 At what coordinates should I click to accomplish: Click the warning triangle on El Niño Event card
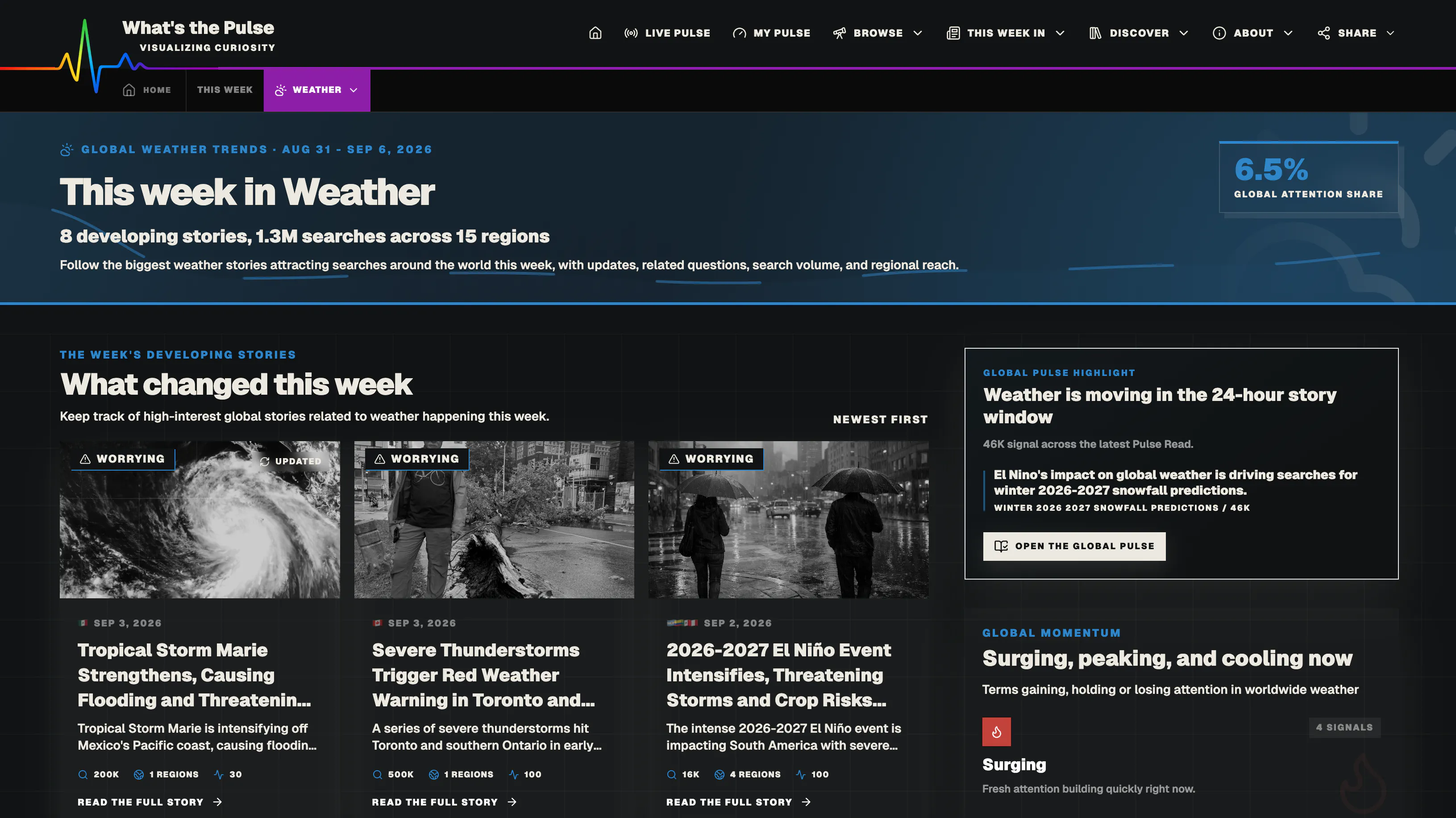674,459
